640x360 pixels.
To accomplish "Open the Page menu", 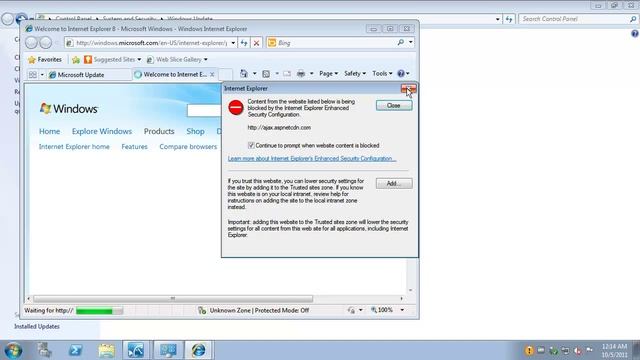I will (329, 73).
